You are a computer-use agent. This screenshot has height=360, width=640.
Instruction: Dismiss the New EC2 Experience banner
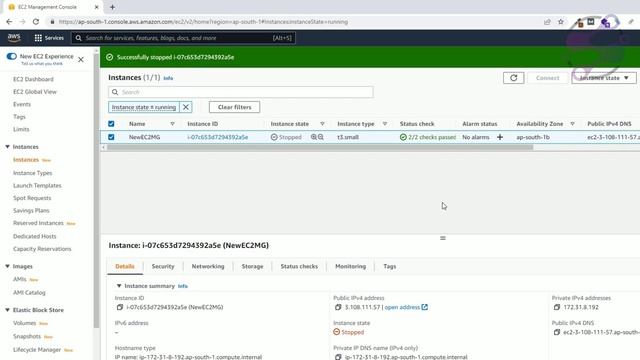pos(81,60)
